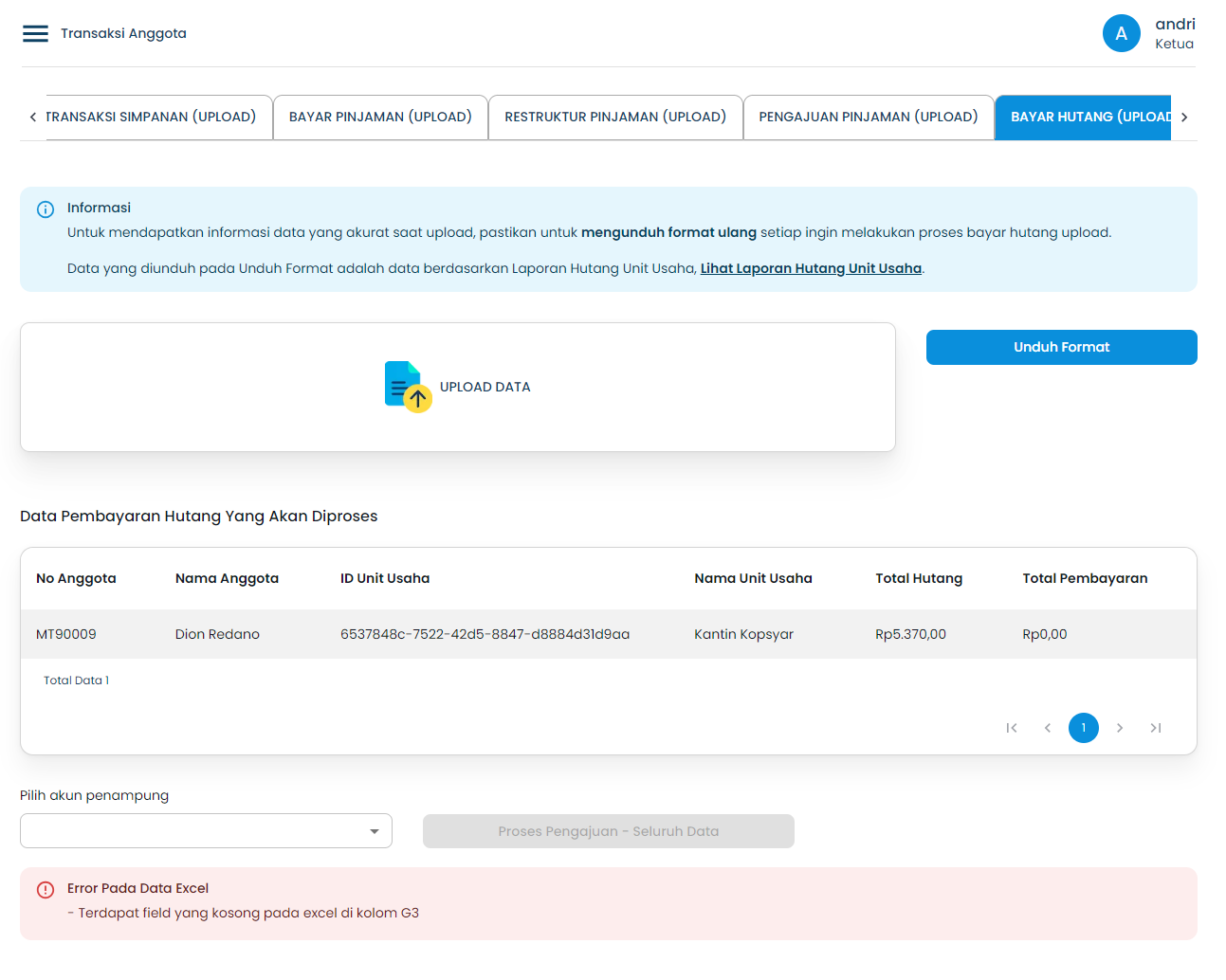Image resolution: width=1226 pixels, height=980 pixels.
Task: Open Lihat Laporan Hutang Unit Usaha link
Action: (811, 269)
